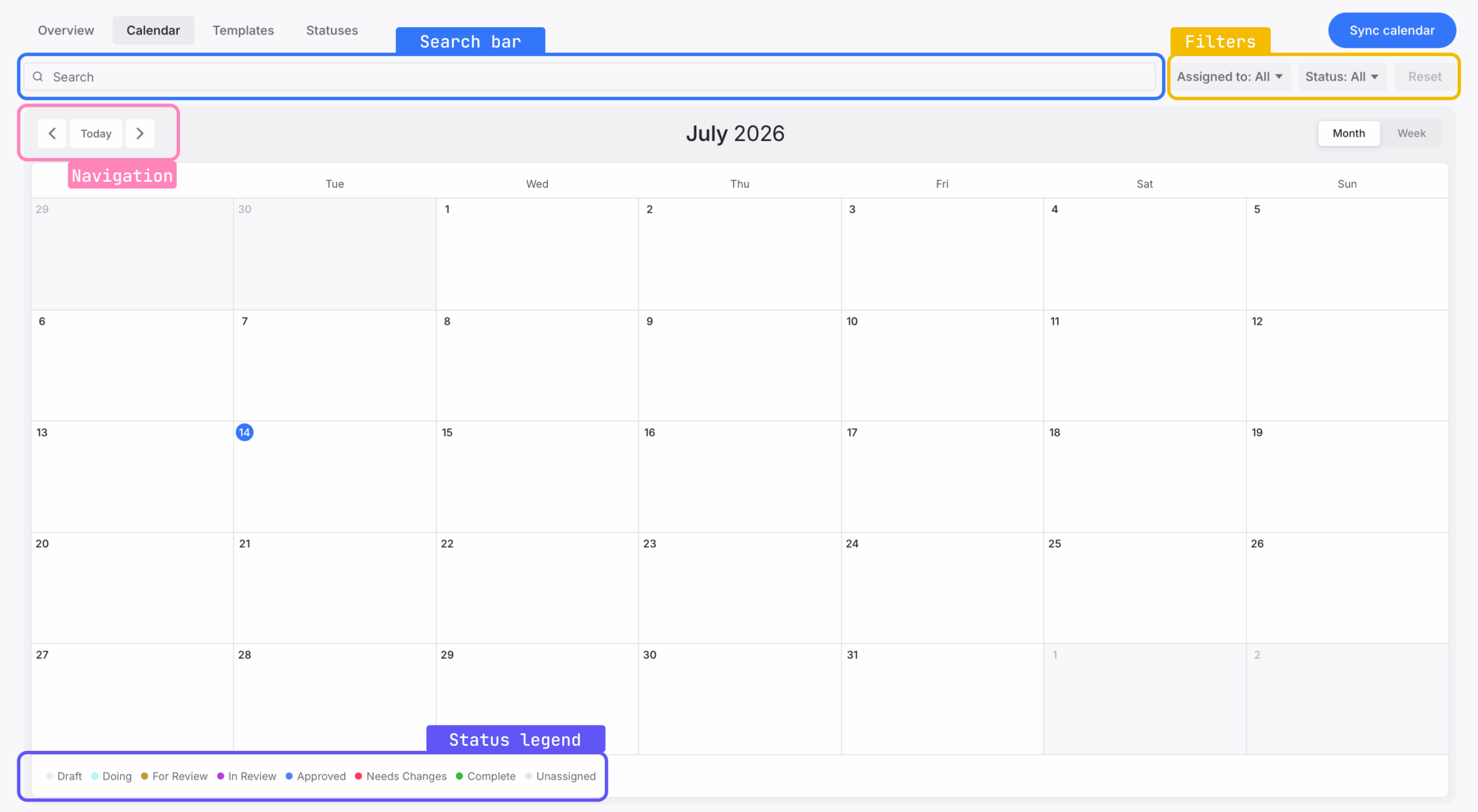Open the Status: All dropdown

(1342, 77)
